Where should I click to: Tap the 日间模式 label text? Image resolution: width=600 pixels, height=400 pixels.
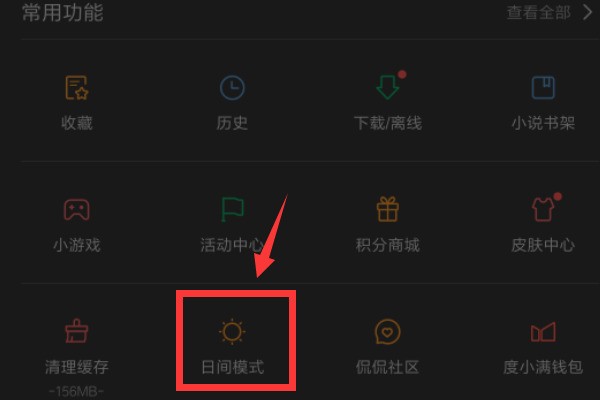click(233, 367)
